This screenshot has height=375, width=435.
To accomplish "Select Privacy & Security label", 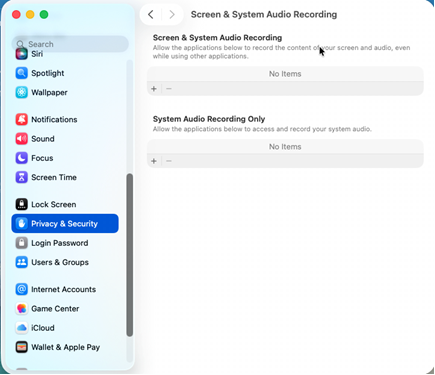I will tap(64, 224).
